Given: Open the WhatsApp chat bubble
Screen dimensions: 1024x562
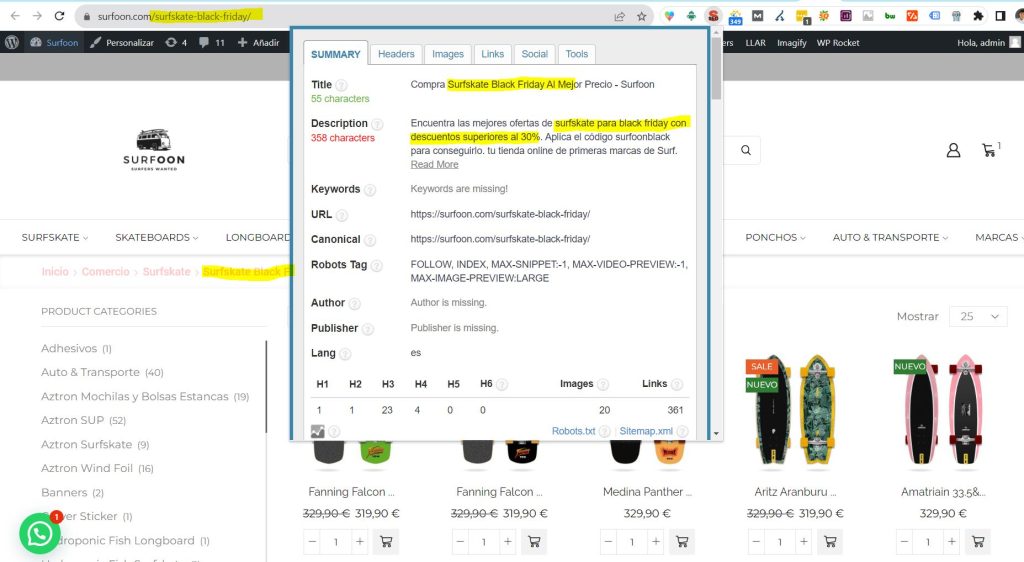Looking at the screenshot, I should pyautogui.click(x=40, y=533).
